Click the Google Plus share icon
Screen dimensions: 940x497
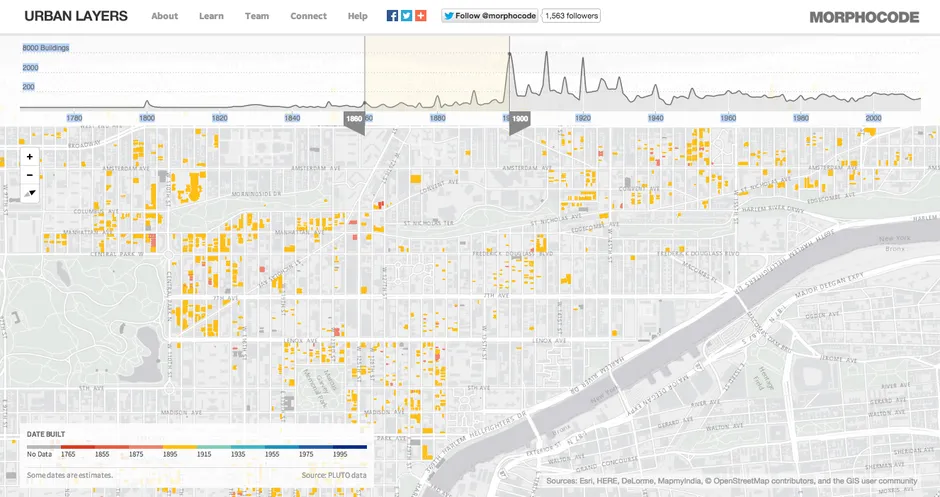coord(421,16)
